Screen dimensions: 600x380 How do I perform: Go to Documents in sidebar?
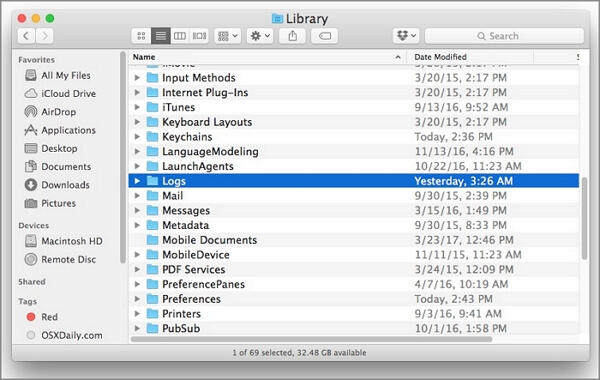[x=58, y=166]
